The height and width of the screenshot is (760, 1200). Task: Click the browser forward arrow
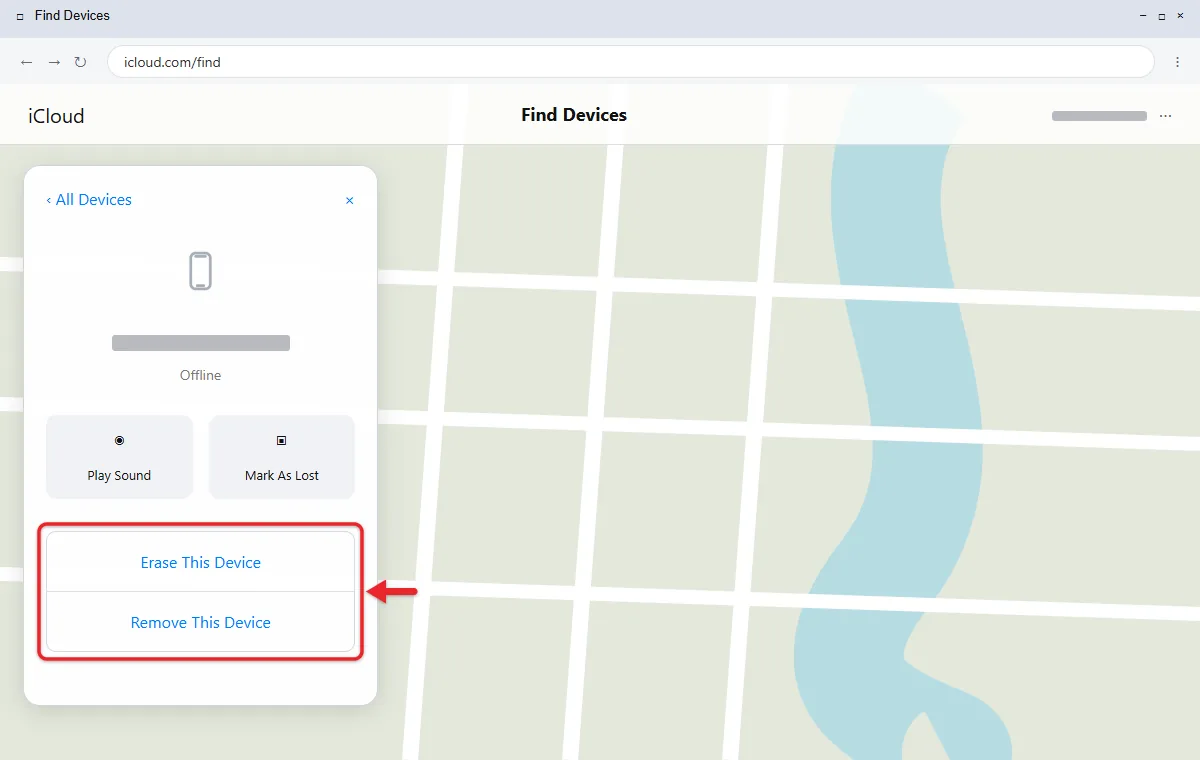[54, 62]
